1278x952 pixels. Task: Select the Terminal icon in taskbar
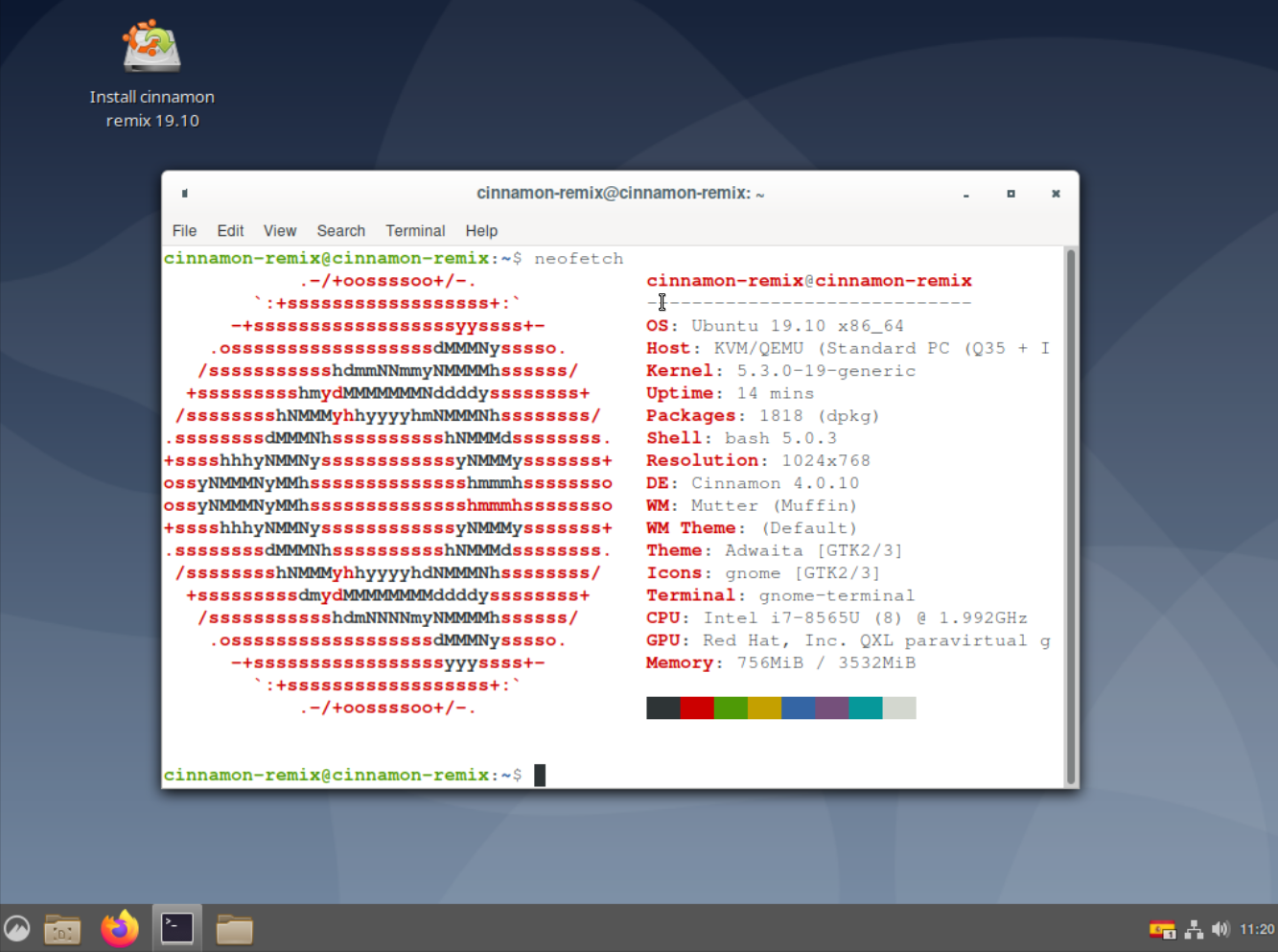177,928
